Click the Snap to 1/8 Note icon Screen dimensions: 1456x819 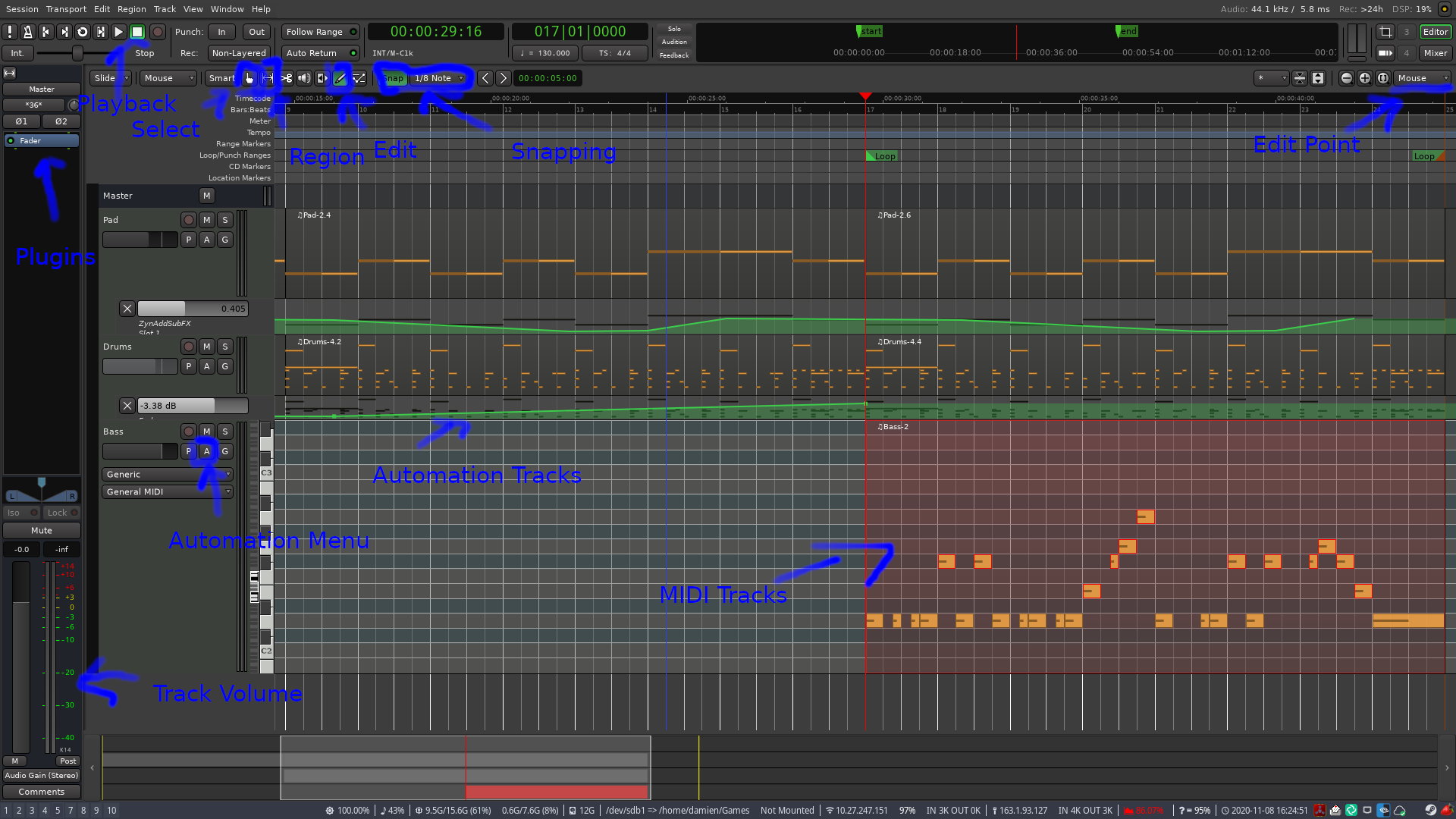438,78
